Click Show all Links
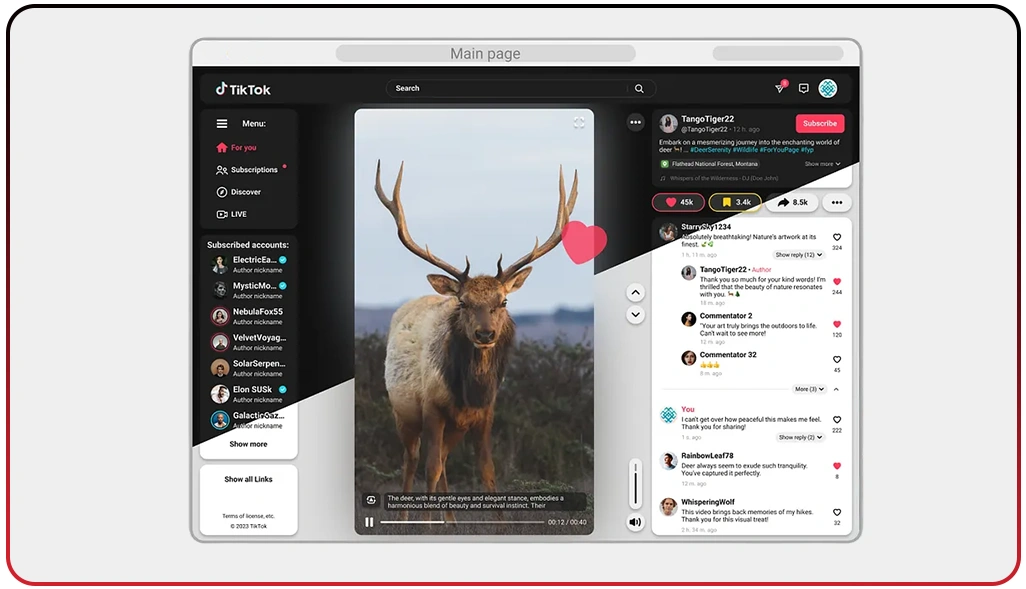The width and height of the screenshot is (1026, 589). pos(248,479)
